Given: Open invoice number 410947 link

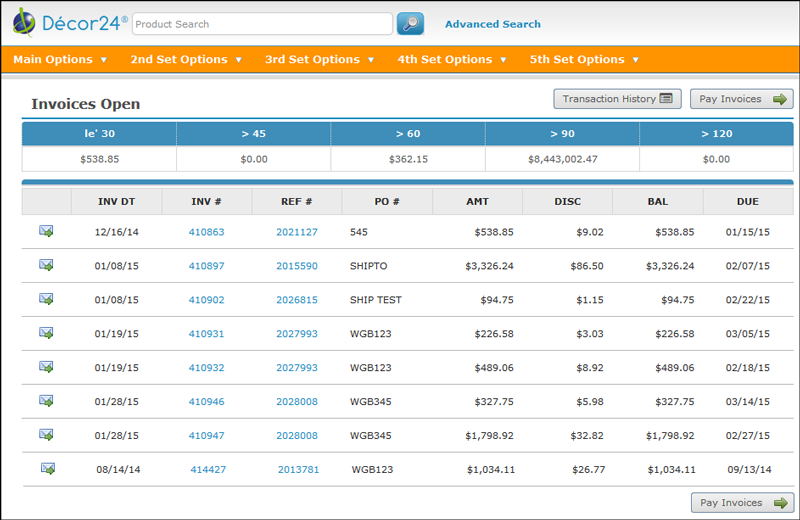Looking at the screenshot, I should click(206, 436).
